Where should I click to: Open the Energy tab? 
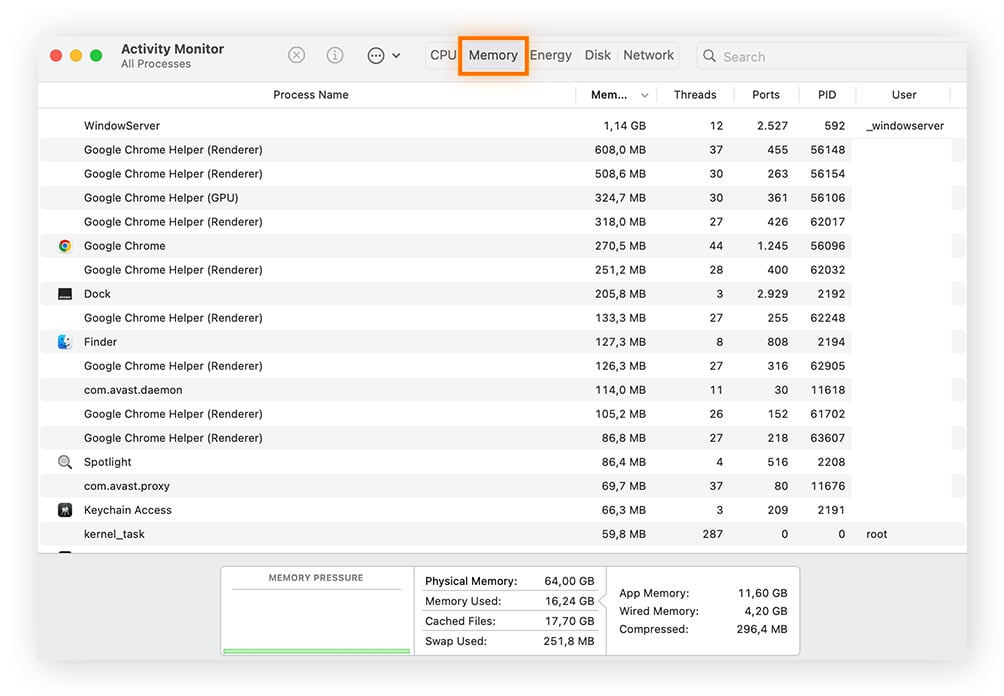pos(550,55)
